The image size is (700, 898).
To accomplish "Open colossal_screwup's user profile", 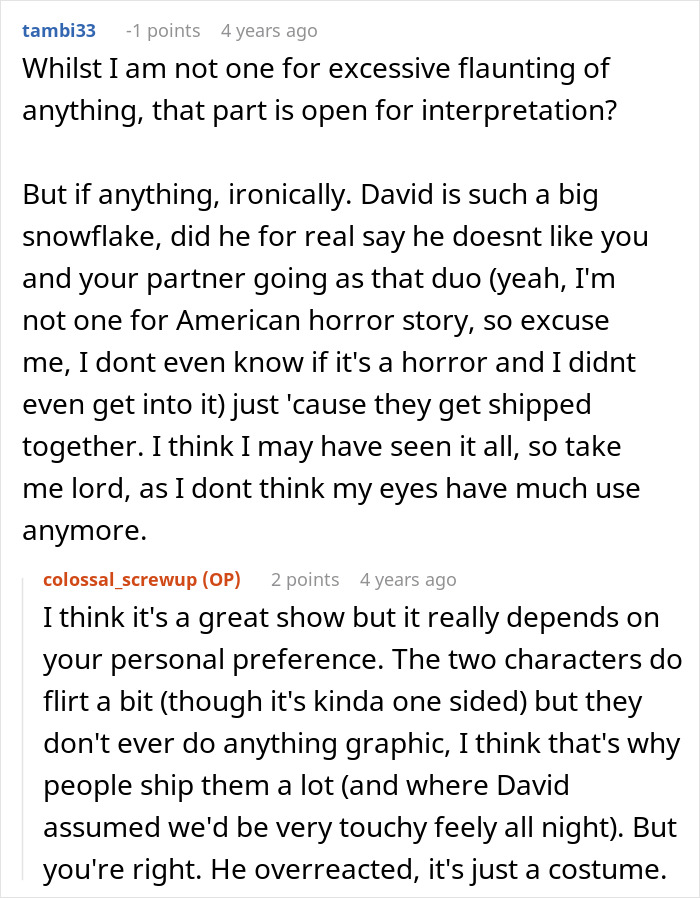I will pos(120,580).
